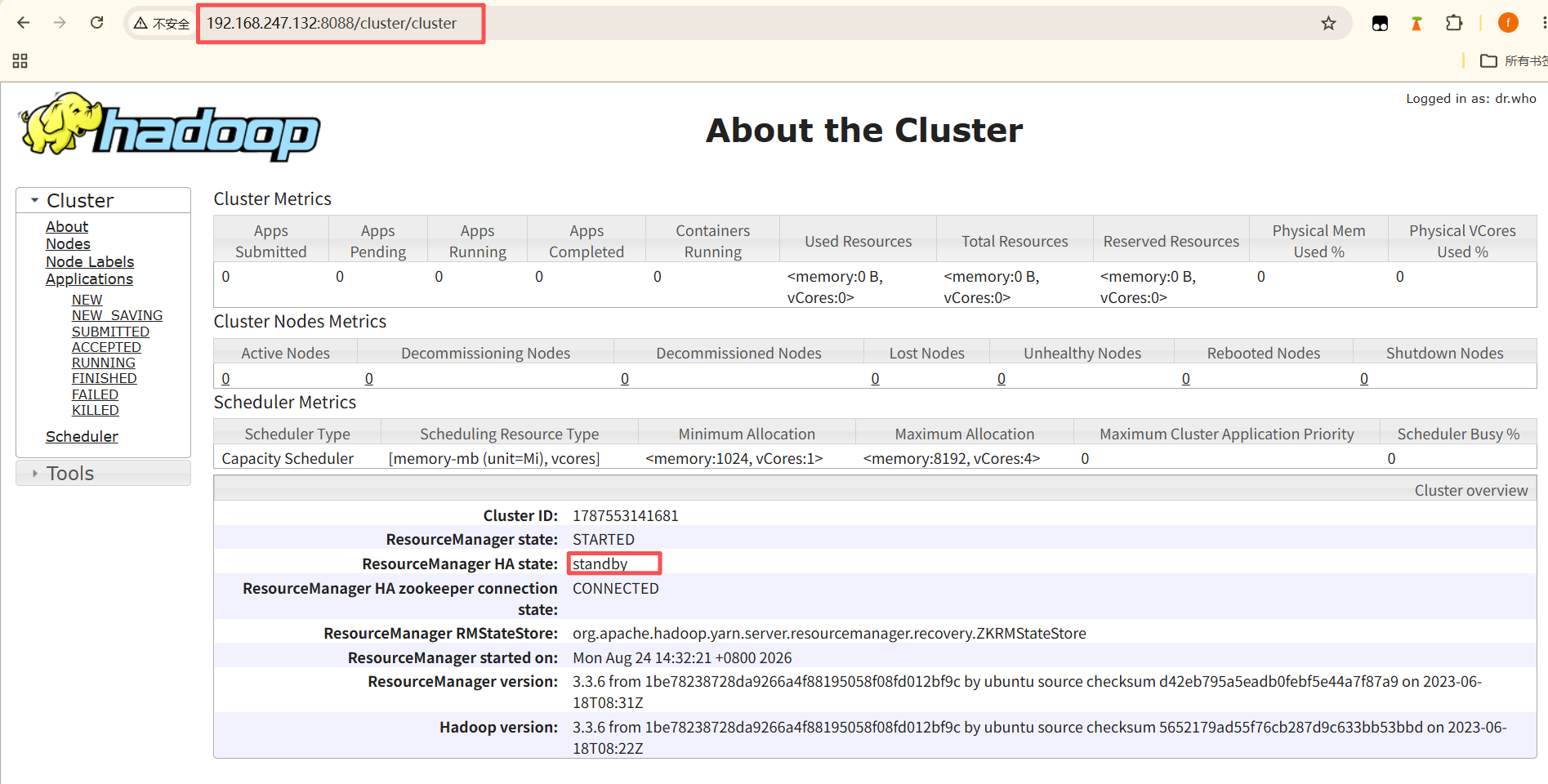Show NEW_SAVING applications

click(x=117, y=315)
